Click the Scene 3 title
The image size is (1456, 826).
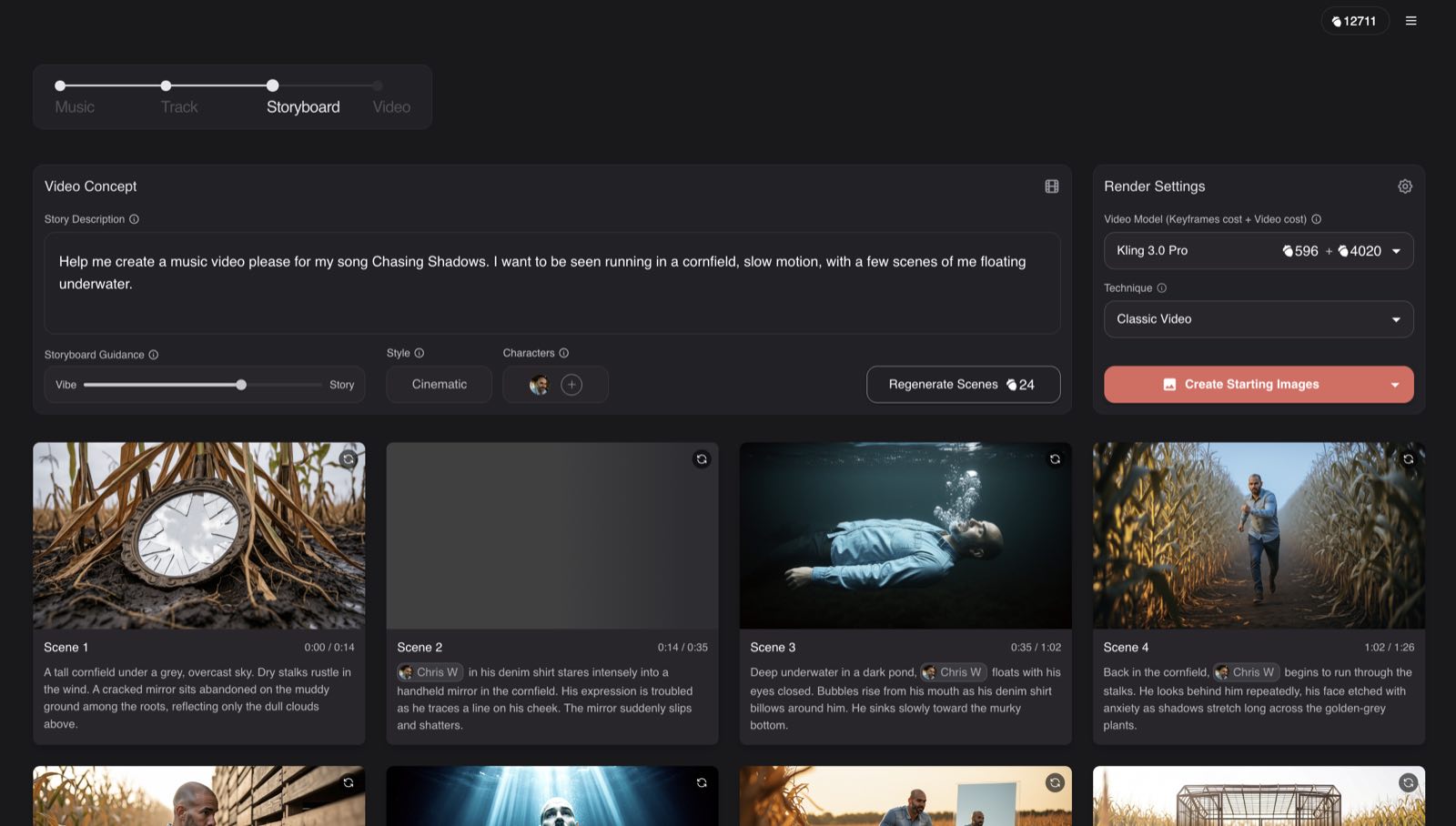pyautogui.click(x=773, y=648)
